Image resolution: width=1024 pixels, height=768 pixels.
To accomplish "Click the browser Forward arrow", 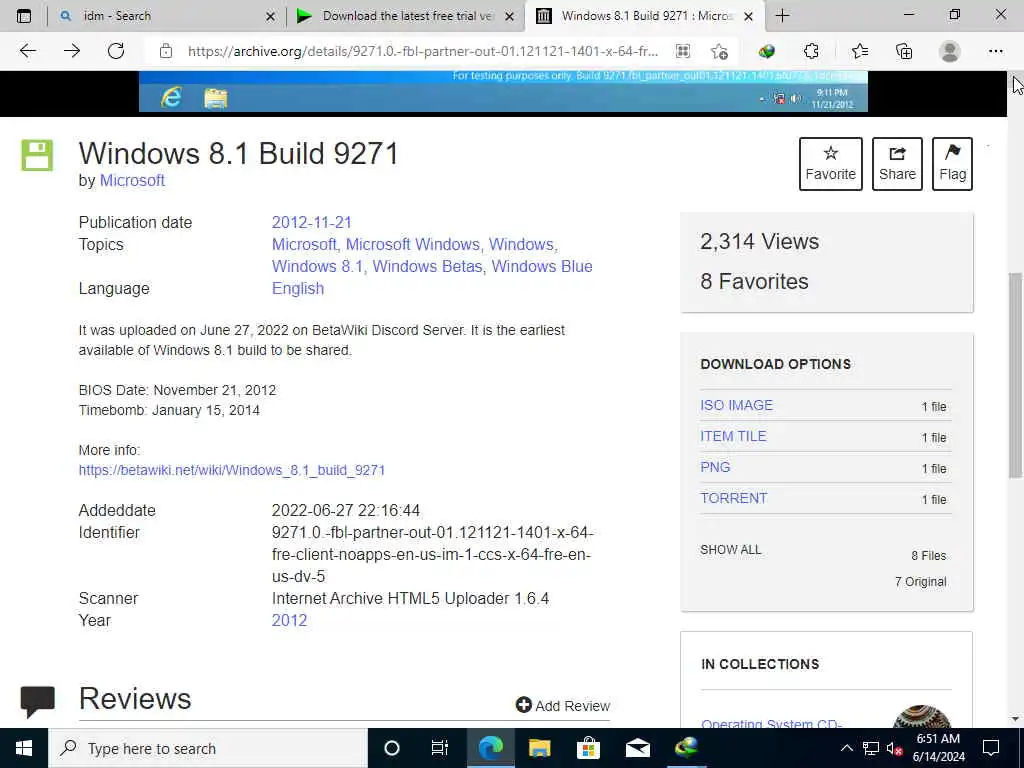I will click(72, 51).
